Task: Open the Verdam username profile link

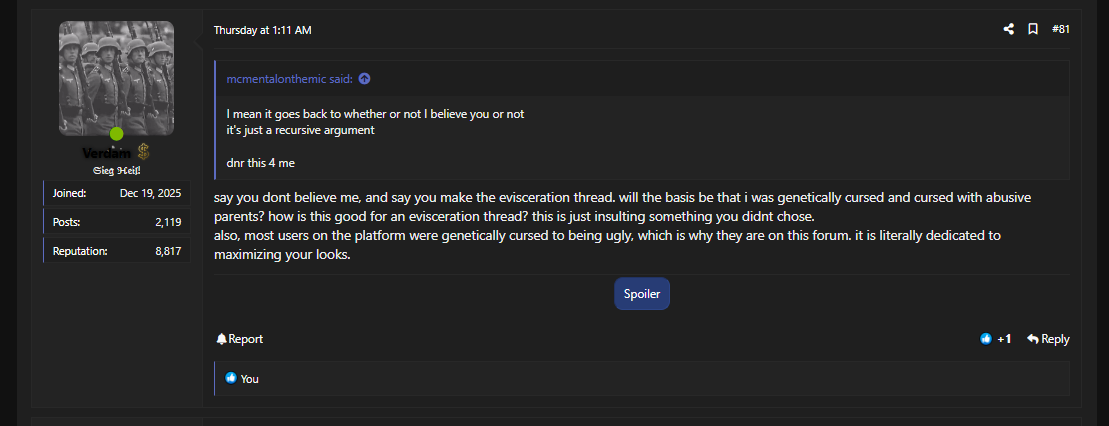Action: coord(107,152)
